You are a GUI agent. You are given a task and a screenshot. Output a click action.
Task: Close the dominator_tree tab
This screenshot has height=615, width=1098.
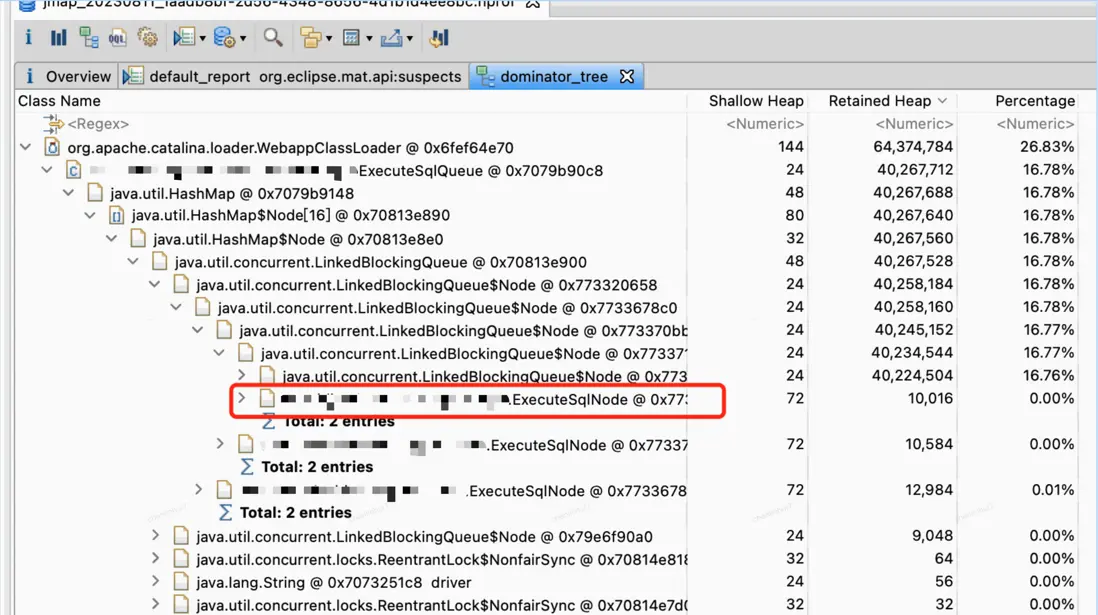click(627, 76)
